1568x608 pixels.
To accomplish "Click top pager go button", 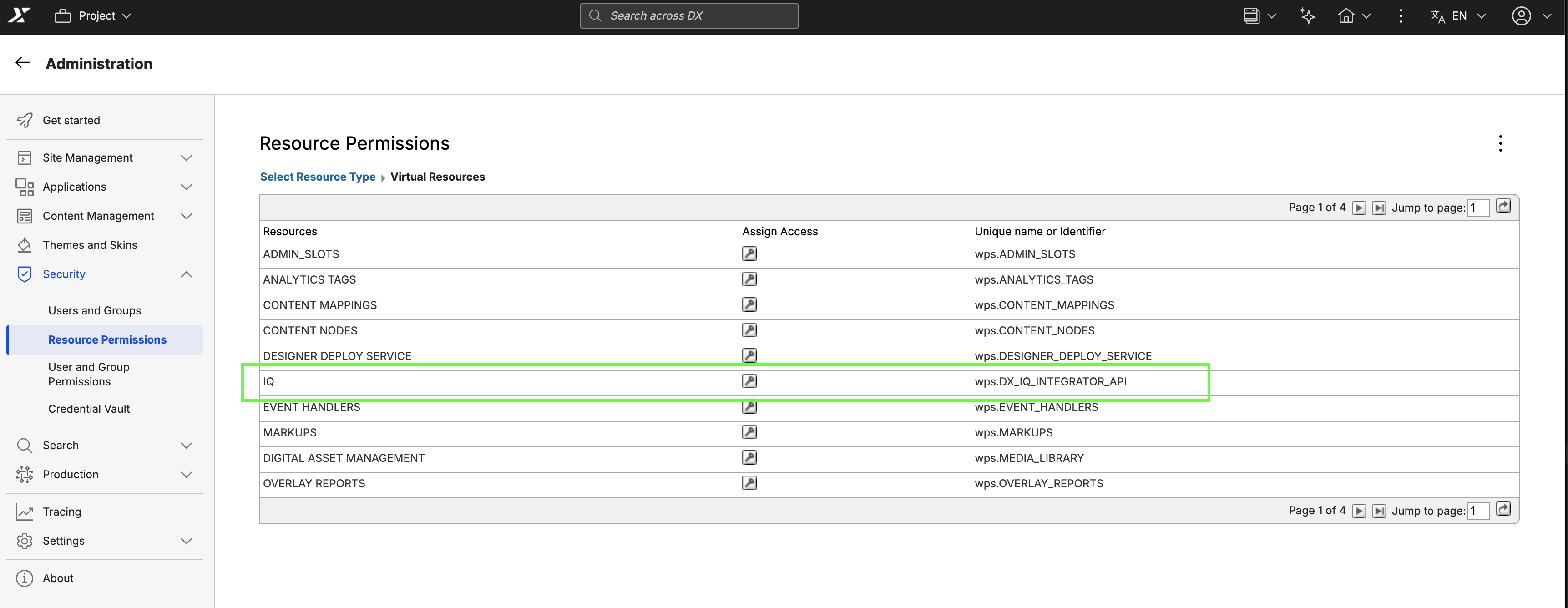I will 1503,206.
